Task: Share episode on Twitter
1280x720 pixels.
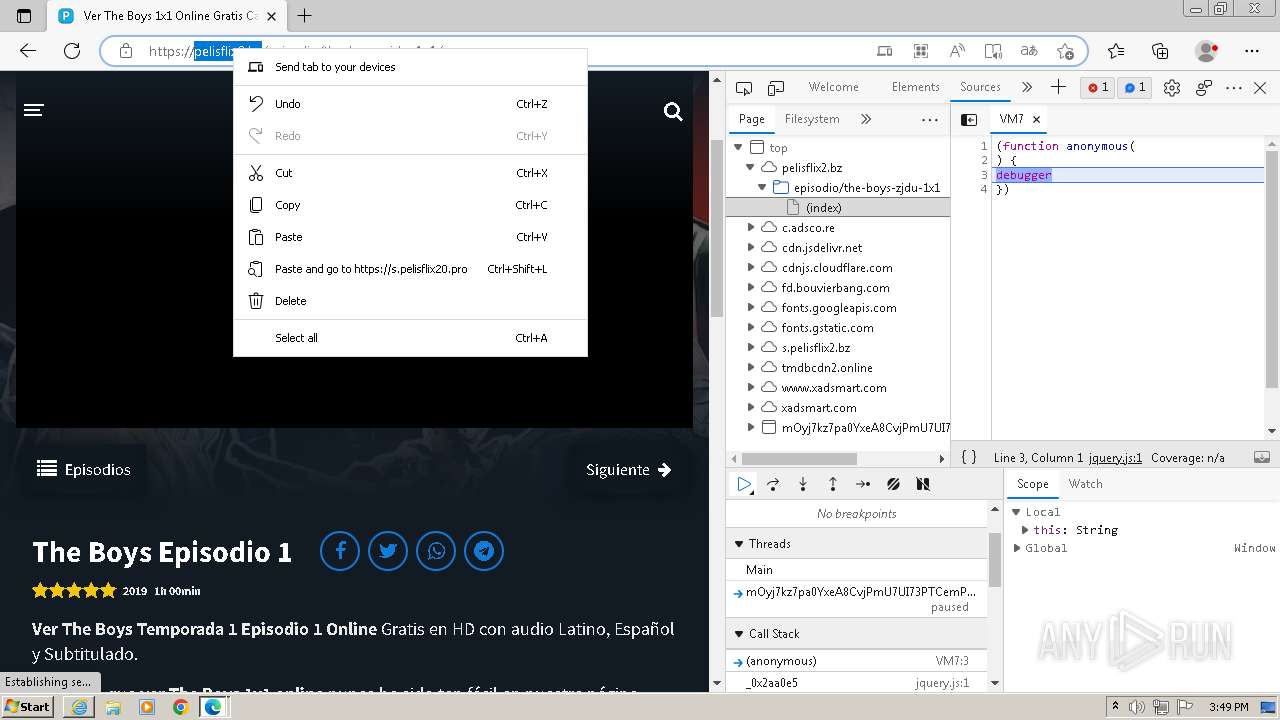Action: coord(388,551)
